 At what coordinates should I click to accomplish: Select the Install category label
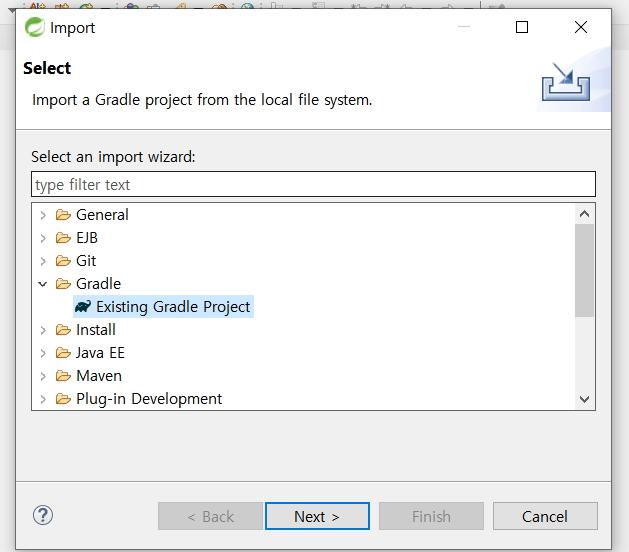click(96, 330)
